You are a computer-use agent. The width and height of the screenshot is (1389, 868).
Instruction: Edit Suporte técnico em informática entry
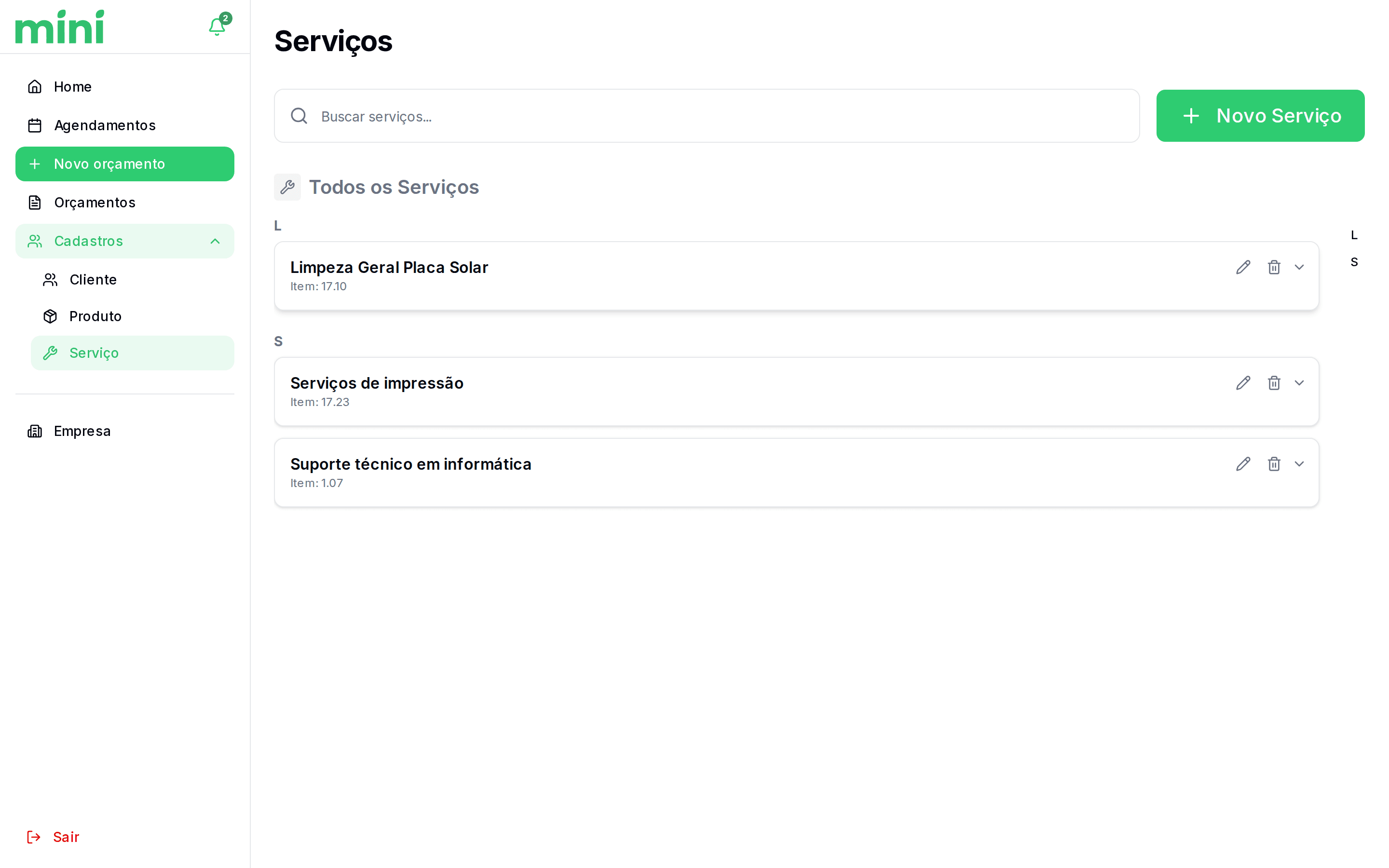[x=1243, y=464]
